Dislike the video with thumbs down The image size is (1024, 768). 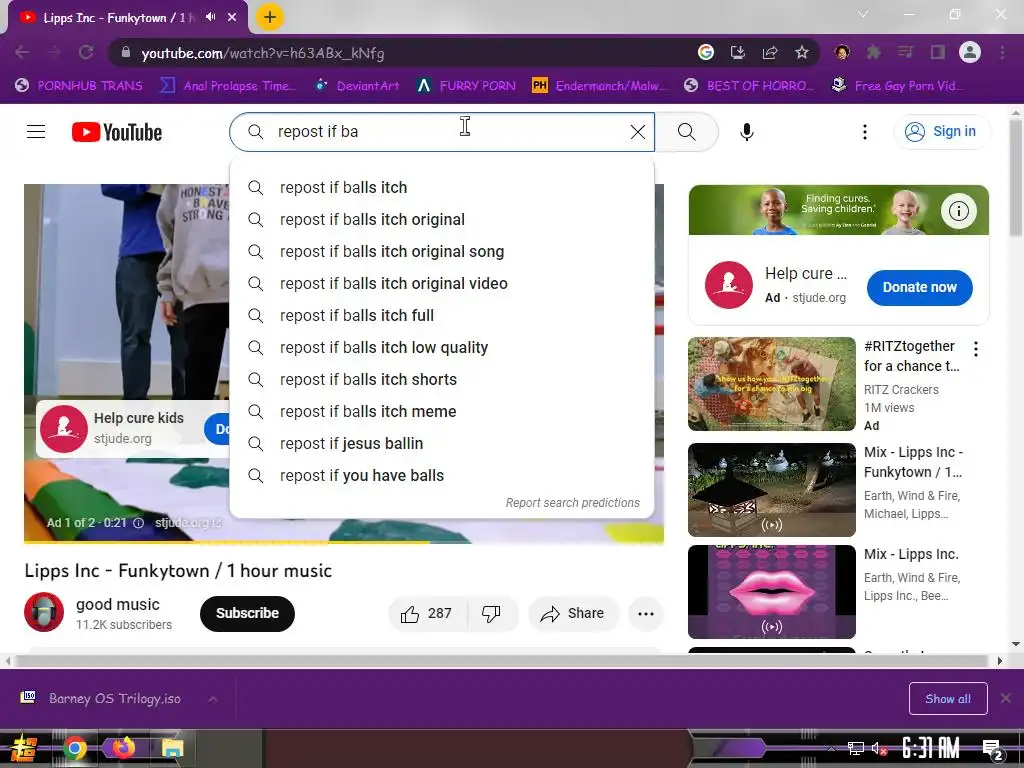click(x=492, y=614)
